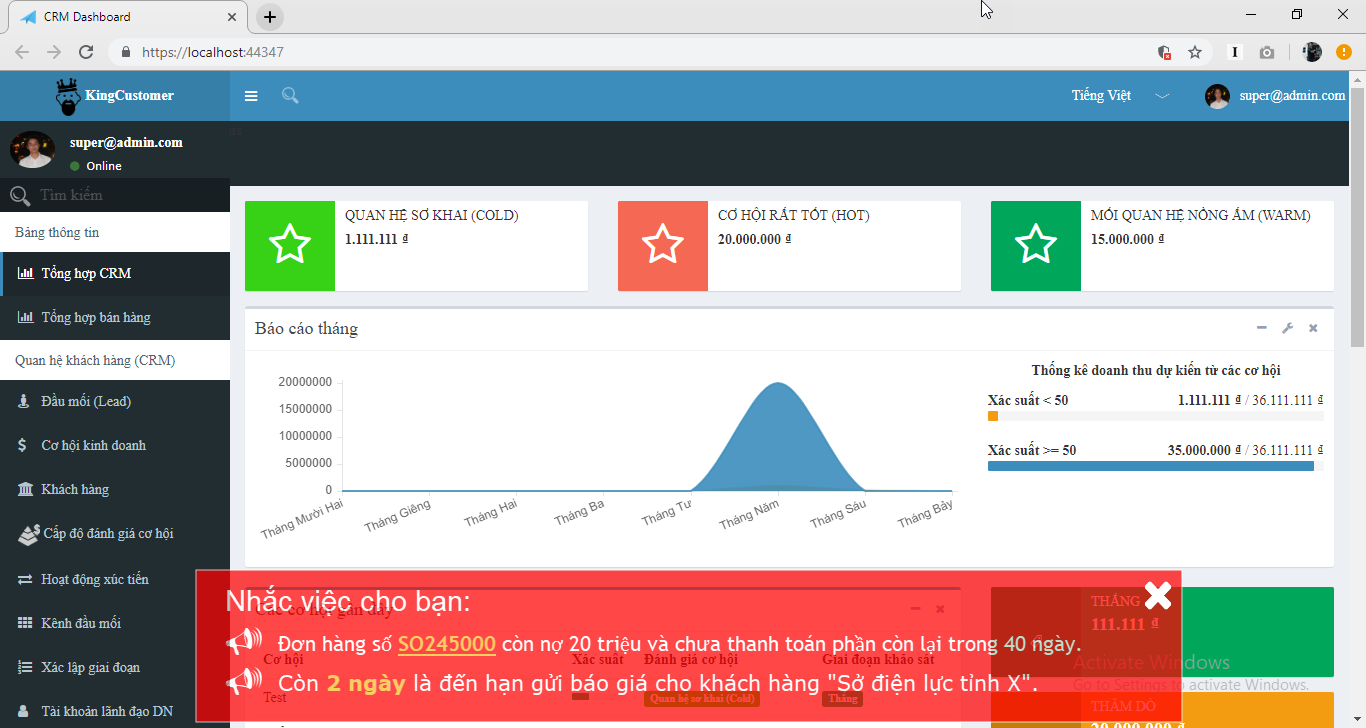Click the sidebar user avatar photo
This screenshot has width=1366, height=728.
coord(32,150)
